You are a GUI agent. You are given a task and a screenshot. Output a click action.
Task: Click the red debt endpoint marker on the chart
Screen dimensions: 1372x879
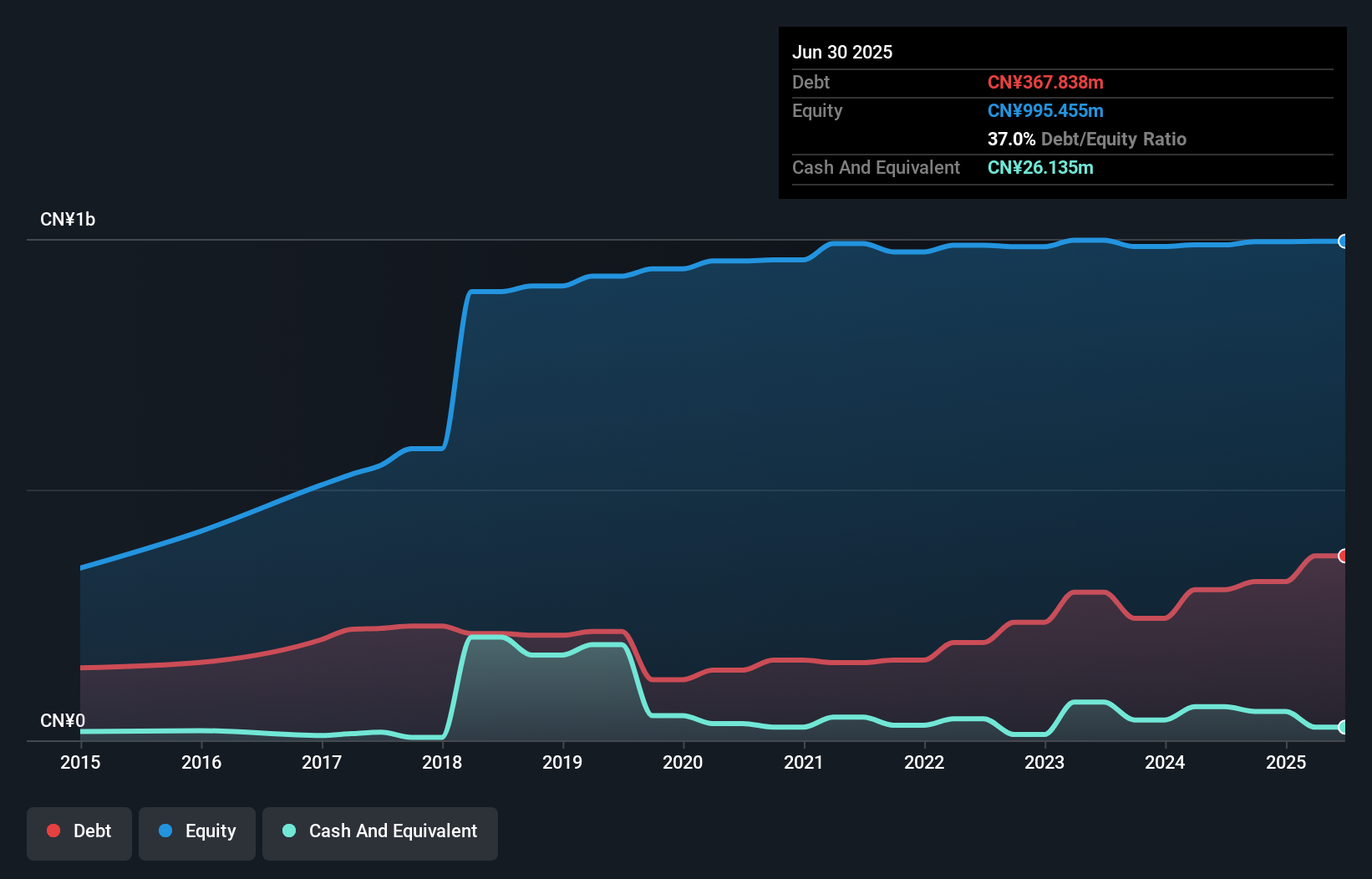[x=1344, y=555]
